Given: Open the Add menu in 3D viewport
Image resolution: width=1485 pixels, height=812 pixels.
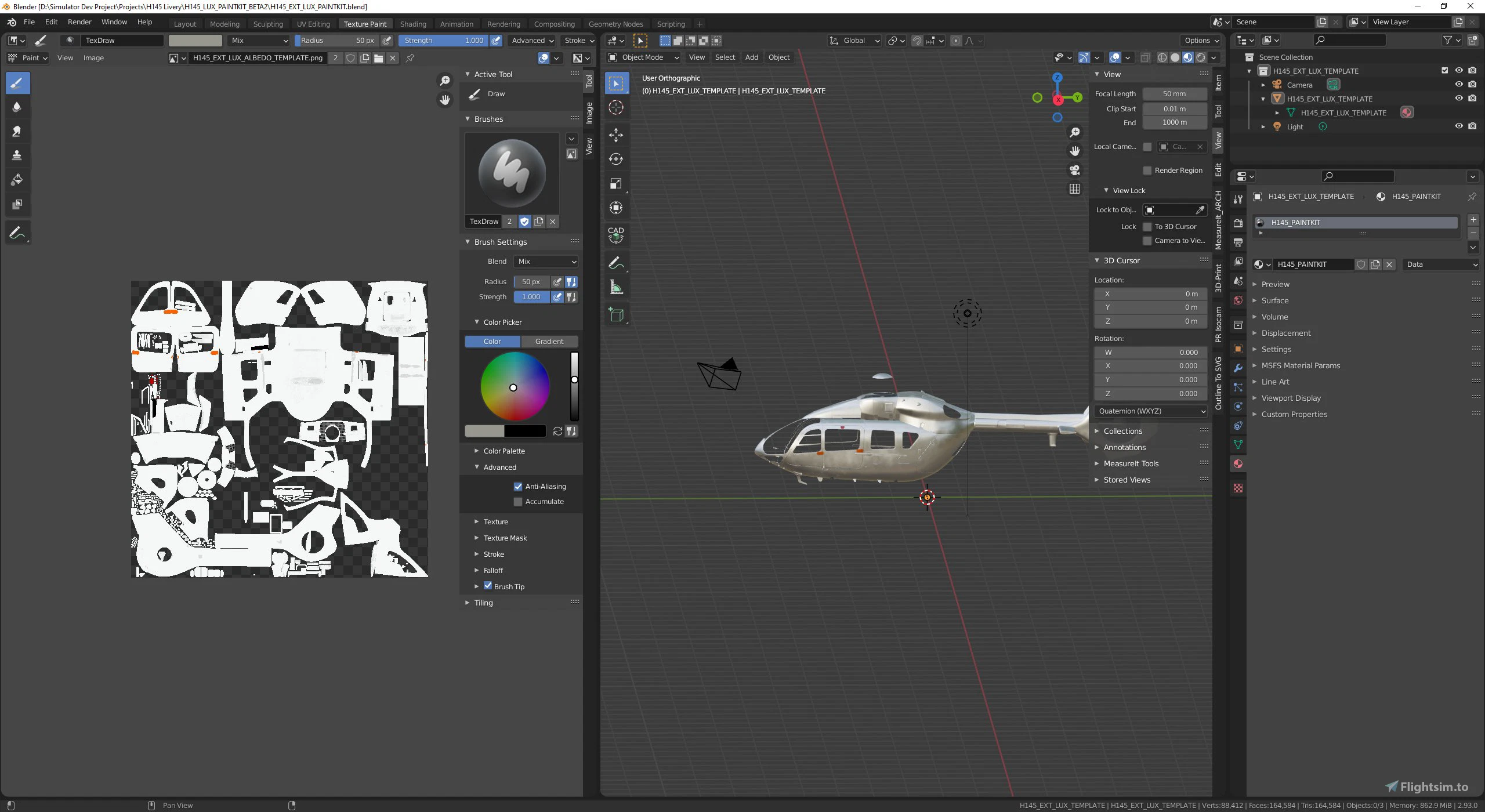Looking at the screenshot, I should click(x=751, y=57).
